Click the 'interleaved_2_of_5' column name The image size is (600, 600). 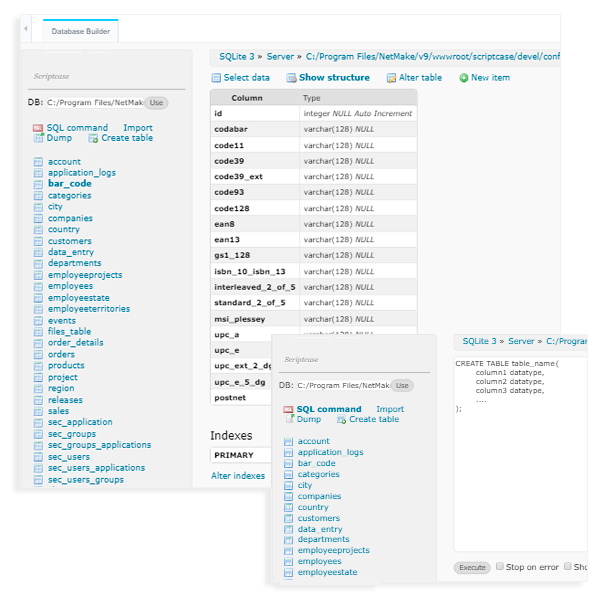click(255, 287)
